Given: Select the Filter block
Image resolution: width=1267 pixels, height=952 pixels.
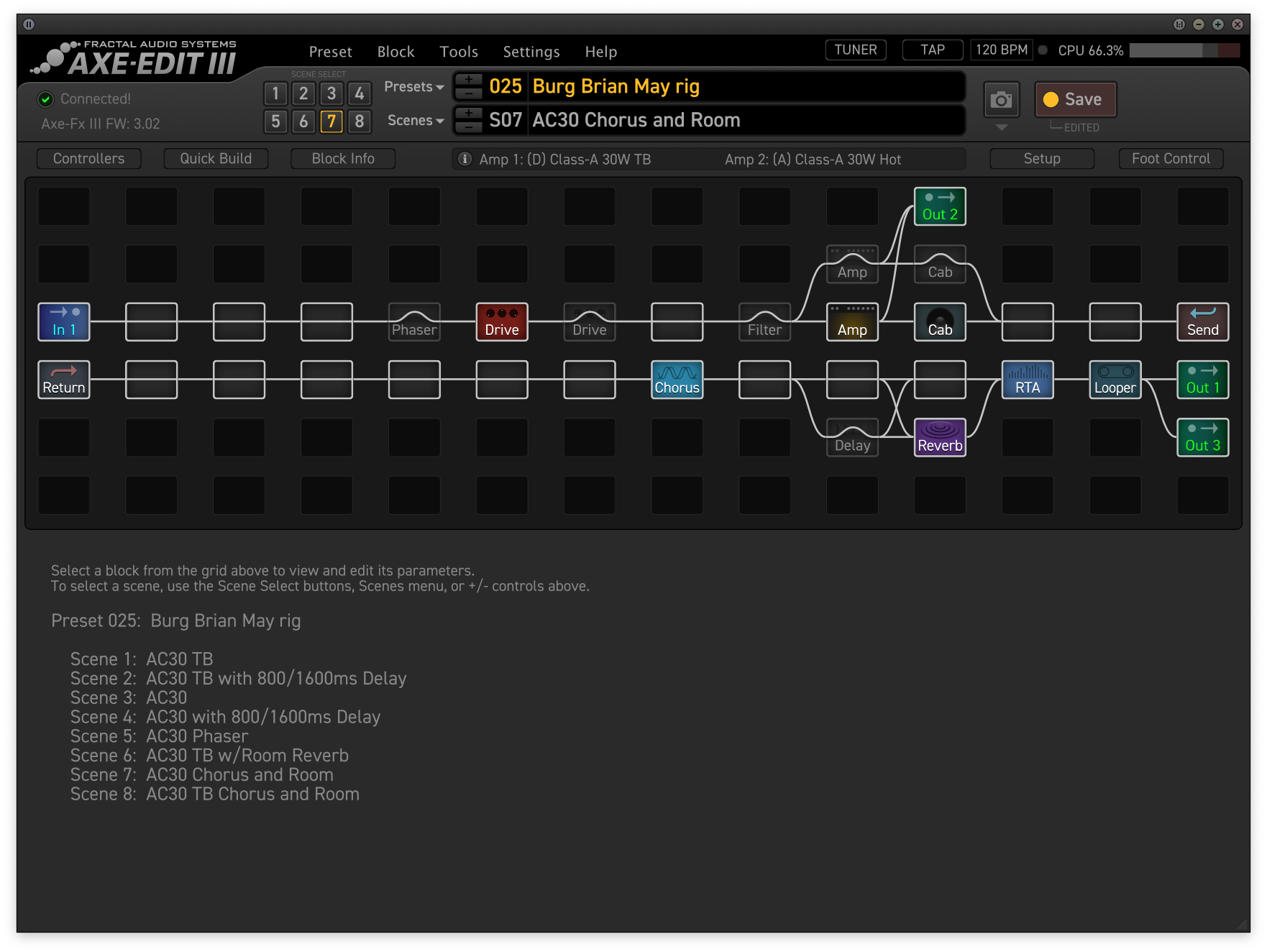Looking at the screenshot, I should coord(764,321).
